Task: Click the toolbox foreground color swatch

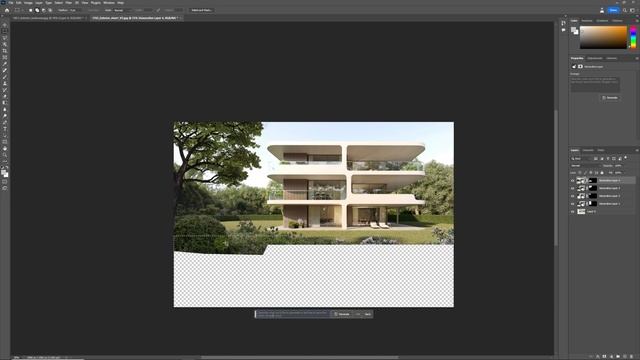Action: pyautogui.click(x=4, y=173)
